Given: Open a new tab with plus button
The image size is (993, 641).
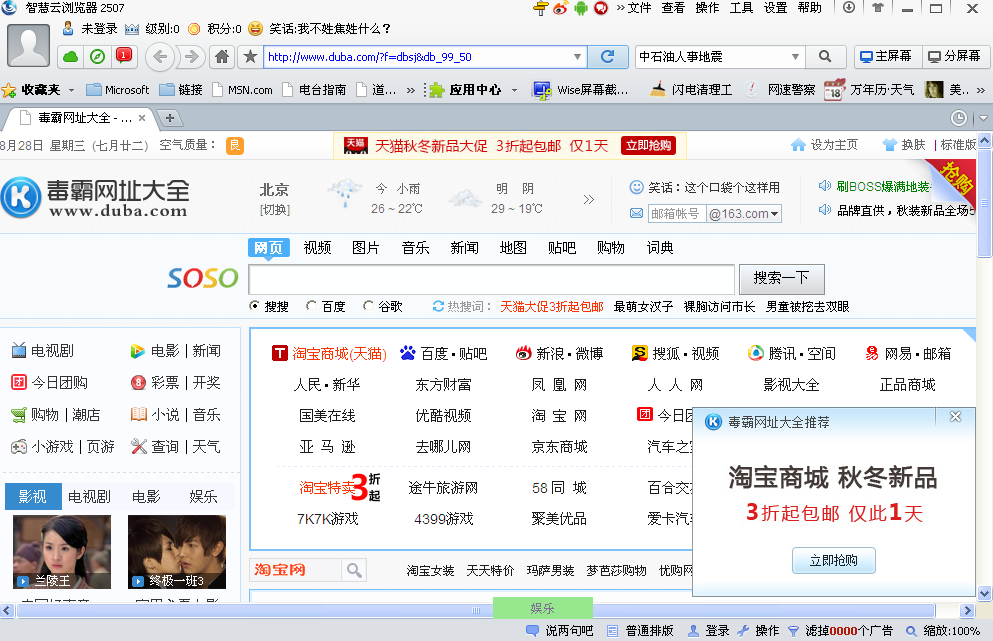Looking at the screenshot, I should tap(170, 118).
